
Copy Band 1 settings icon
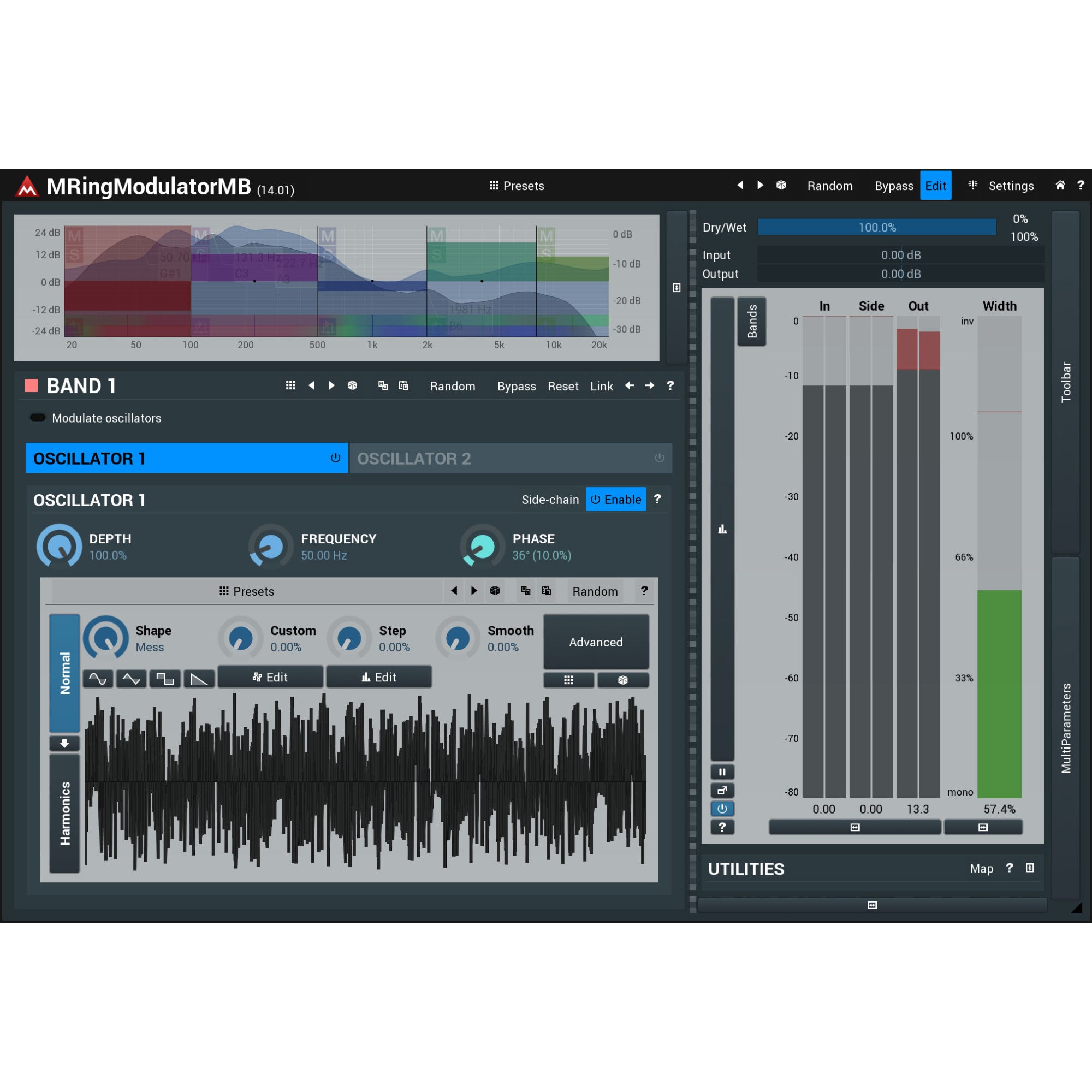coord(383,385)
